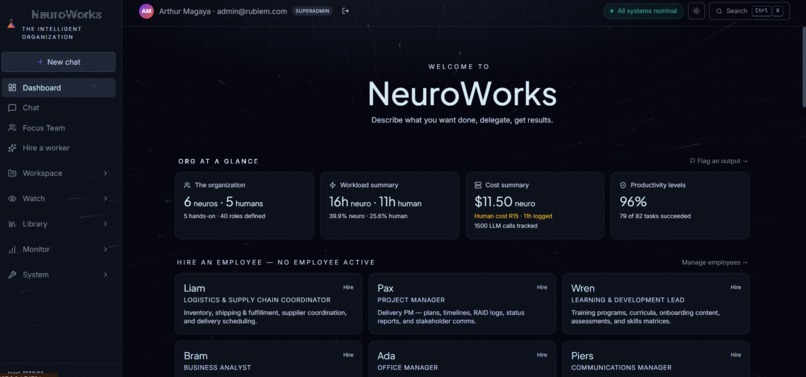Open The organization stats card
This screenshot has height=377, width=806.
pyautogui.click(x=244, y=206)
